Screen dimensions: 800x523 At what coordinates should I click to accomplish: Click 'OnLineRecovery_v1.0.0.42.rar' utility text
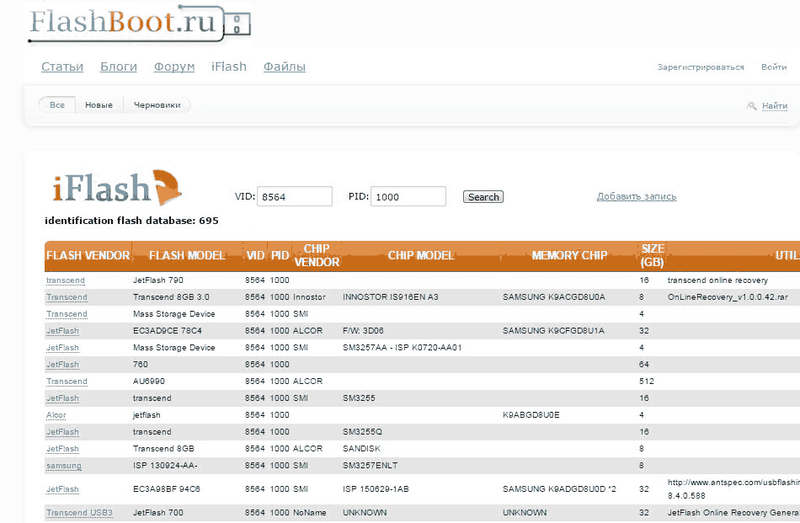728,297
